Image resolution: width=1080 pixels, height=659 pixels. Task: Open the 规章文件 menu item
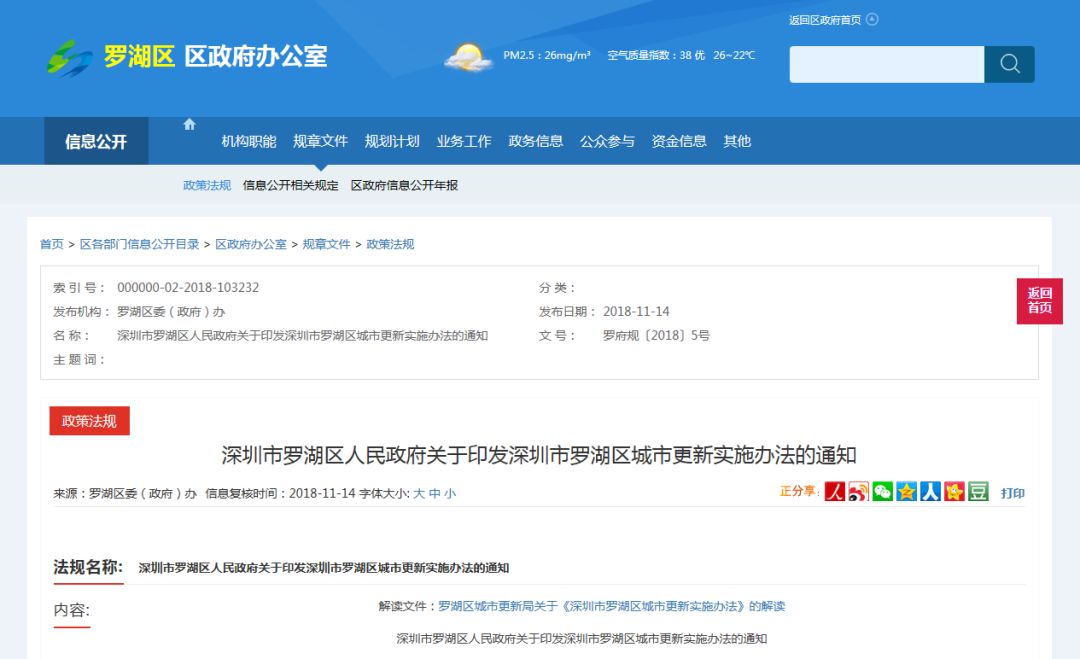[x=320, y=141]
